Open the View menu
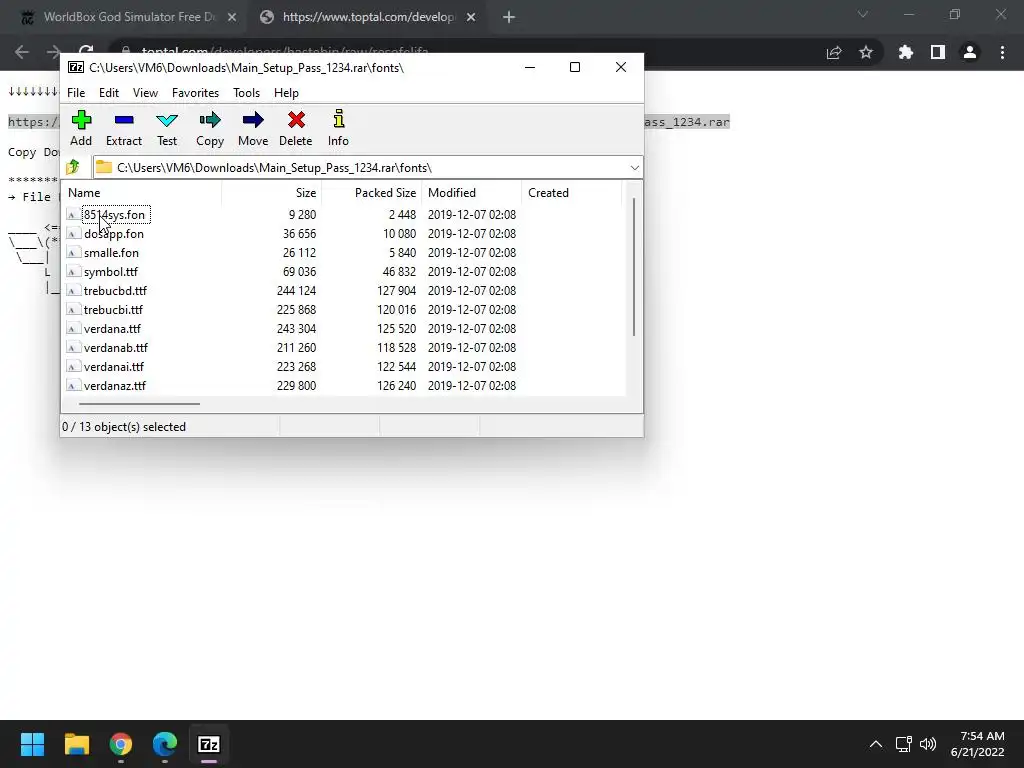The height and width of the screenshot is (768, 1024). click(145, 93)
